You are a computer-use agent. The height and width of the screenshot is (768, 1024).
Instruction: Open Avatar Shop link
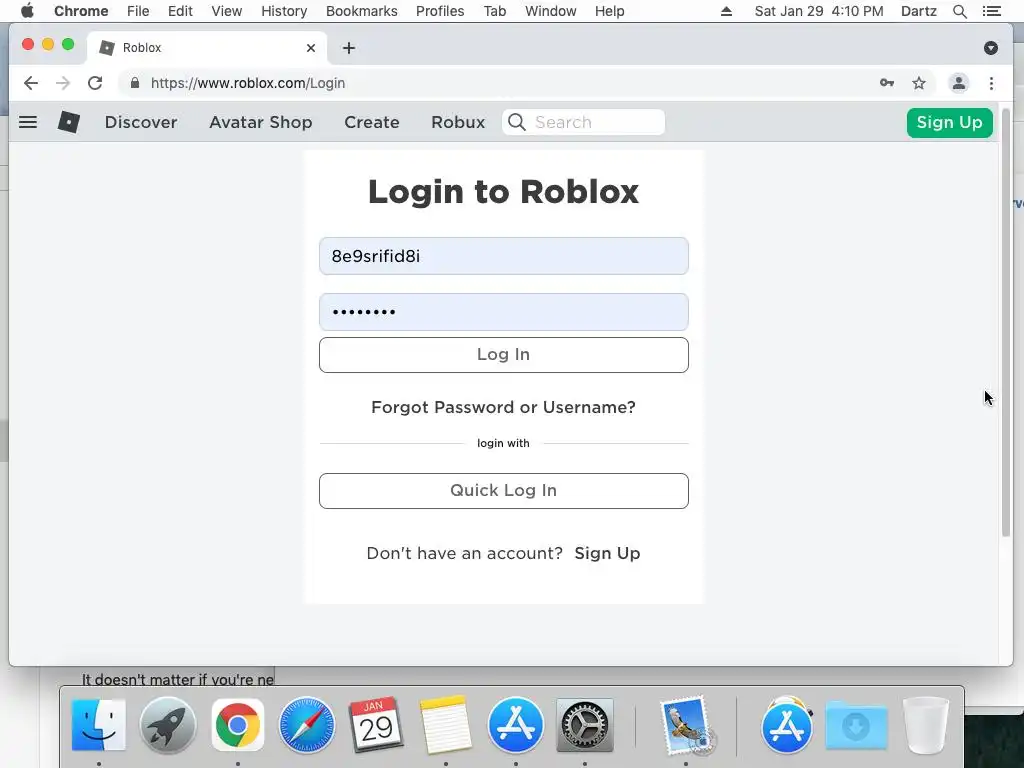click(261, 122)
